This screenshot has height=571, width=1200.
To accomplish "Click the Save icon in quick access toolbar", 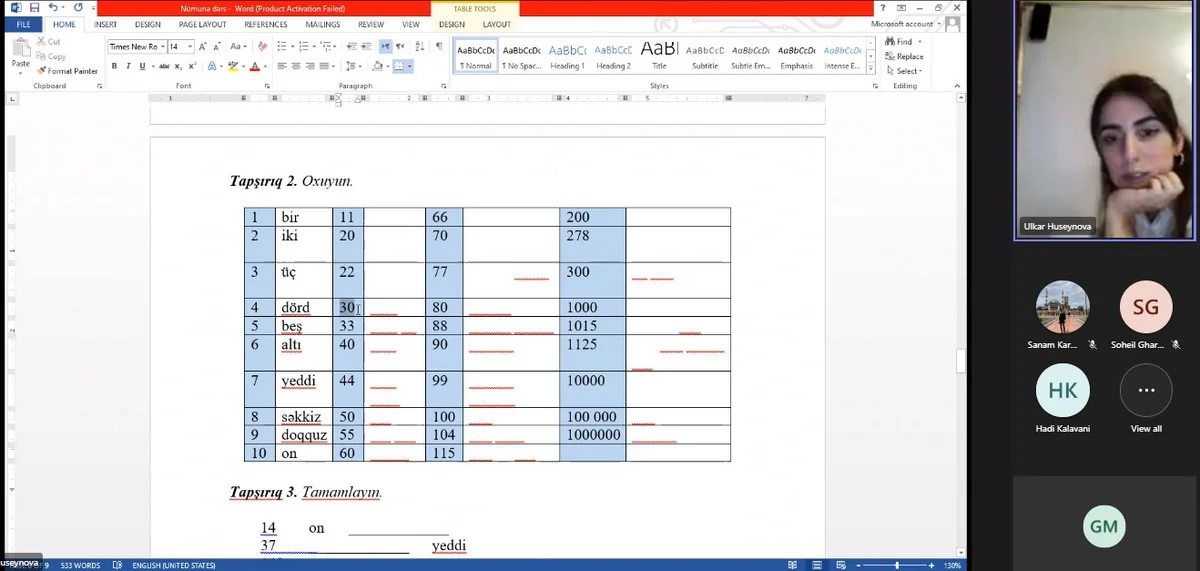I will 33,8.
